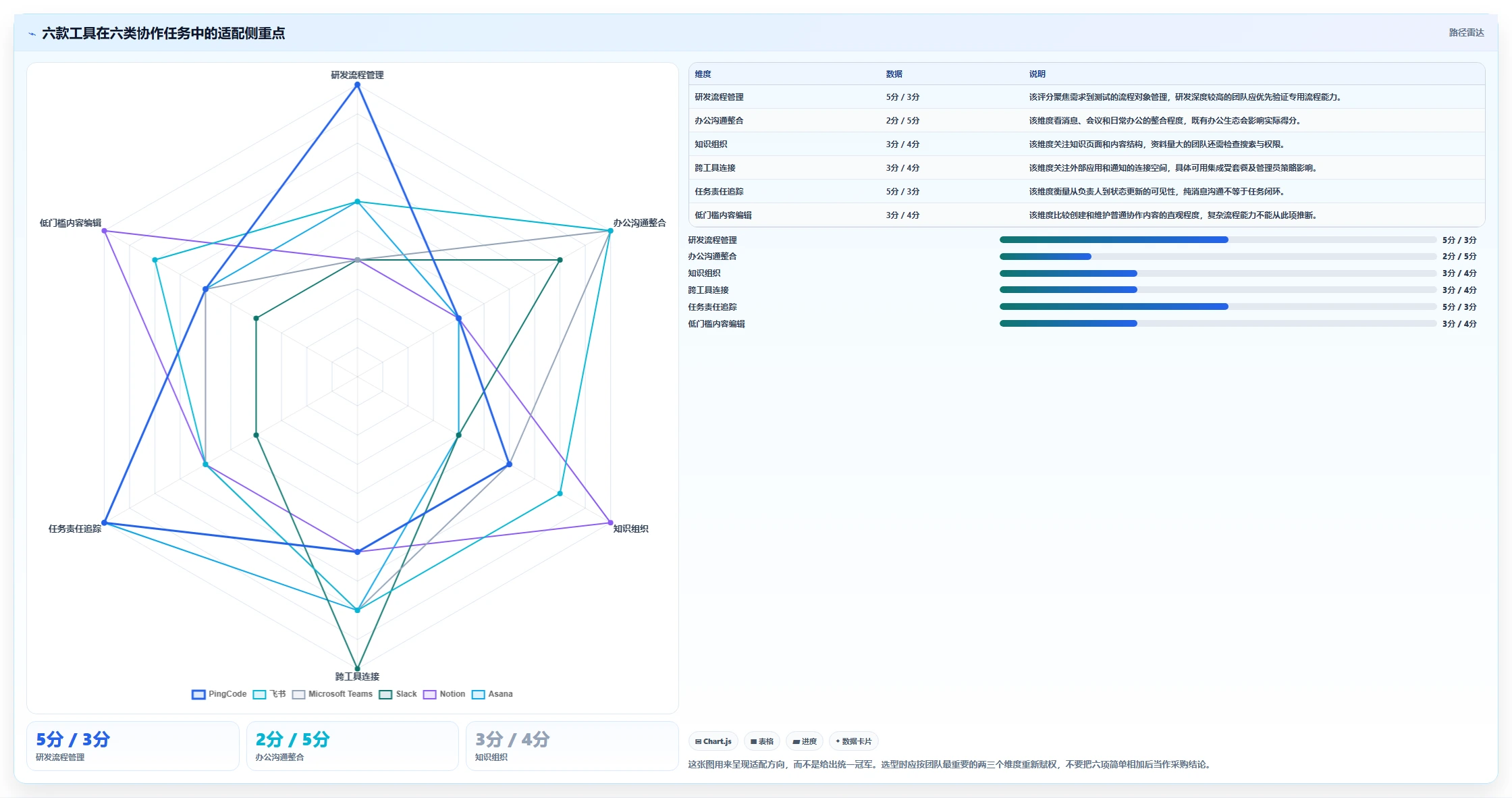Click 飞书's cyan point on 低门槛内容编辑 axis
1512x798 pixels.
click(x=155, y=260)
